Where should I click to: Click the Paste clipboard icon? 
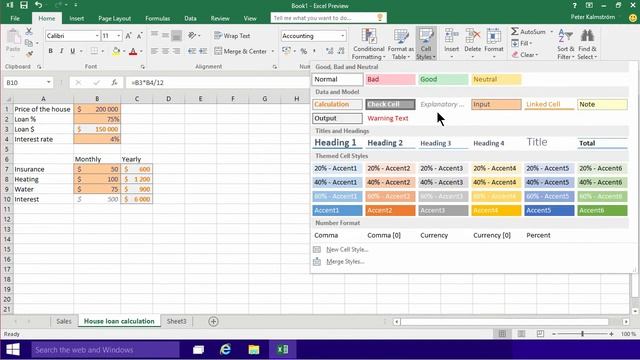[x=13, y=38]
